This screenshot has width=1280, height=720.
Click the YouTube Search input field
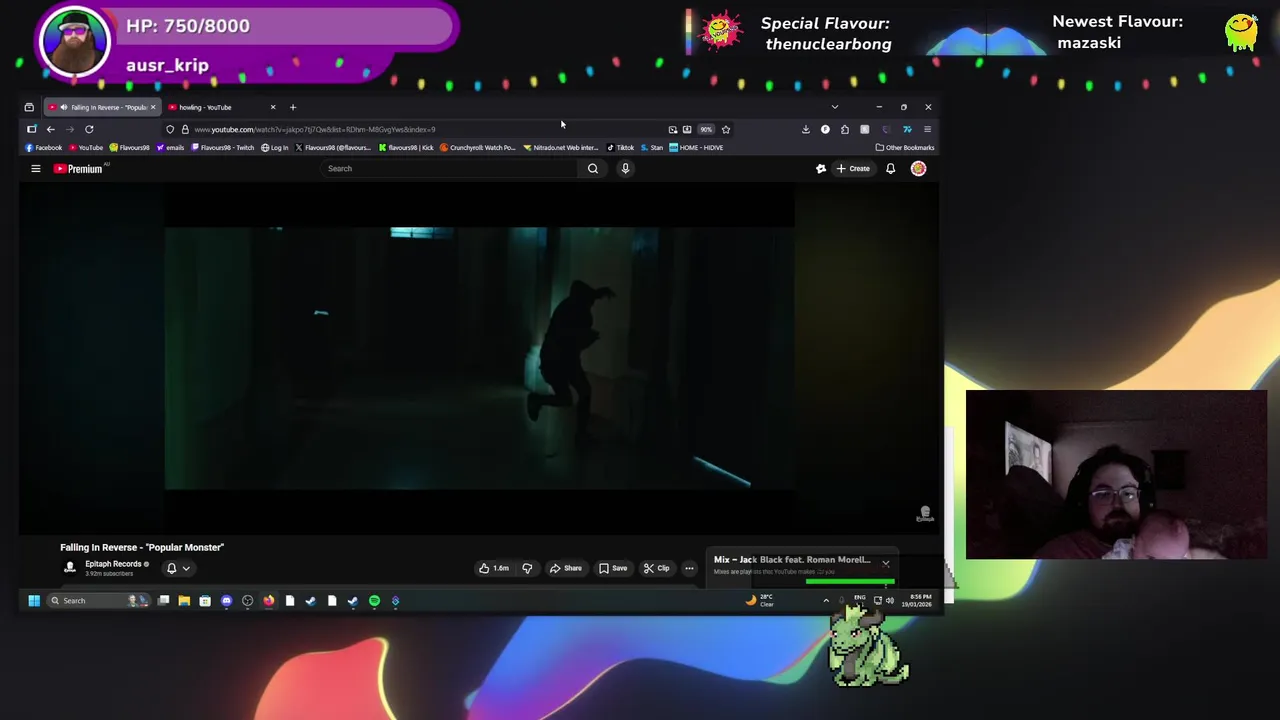pos(450,168)
